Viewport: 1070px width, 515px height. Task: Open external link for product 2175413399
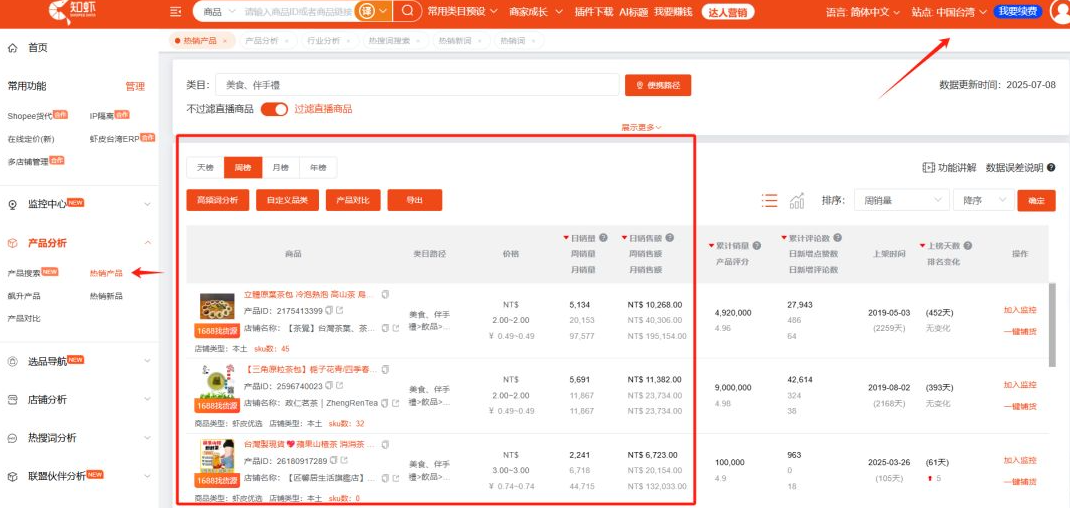click(x=340, y=311)
